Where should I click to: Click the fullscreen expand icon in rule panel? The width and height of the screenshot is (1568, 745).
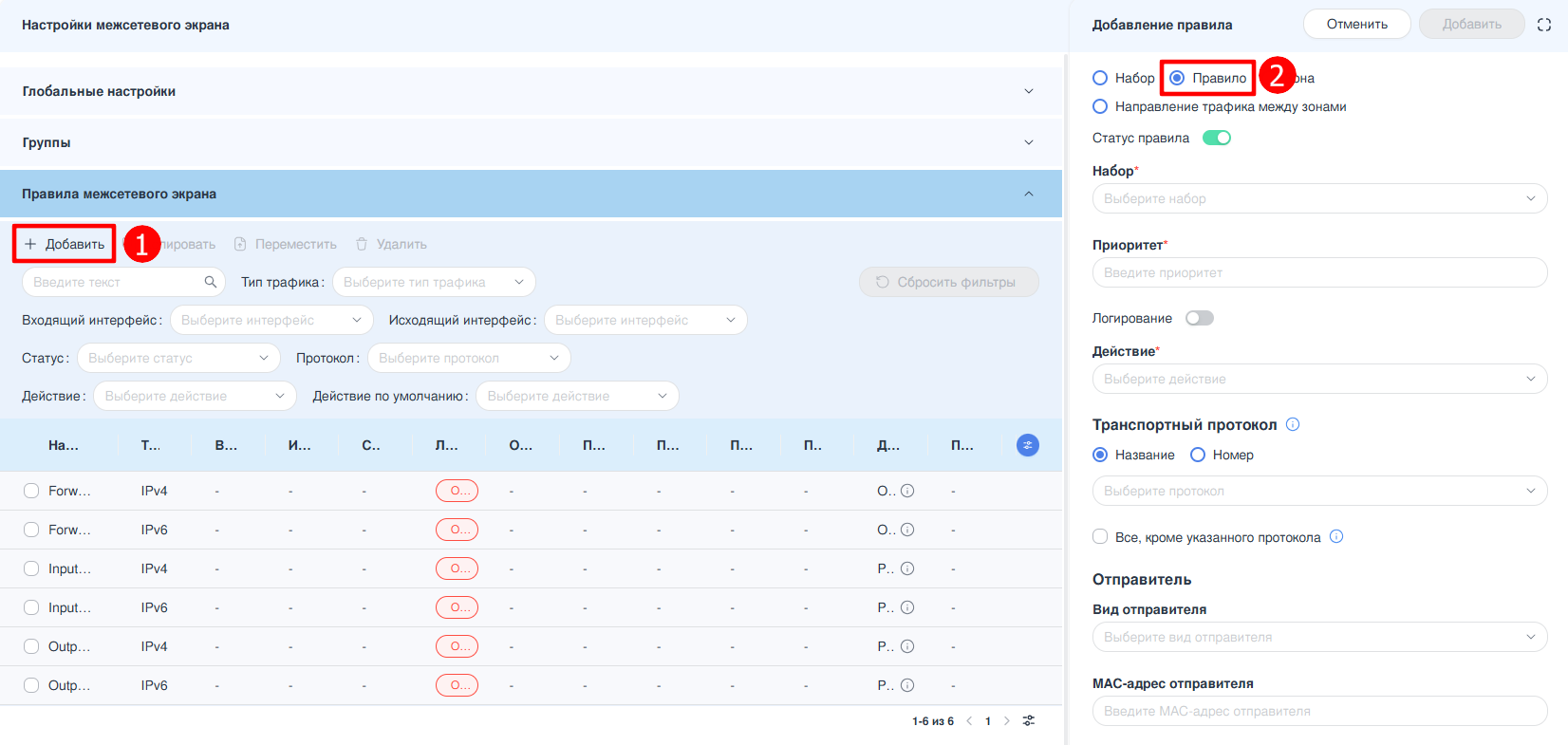(1544, 25)
